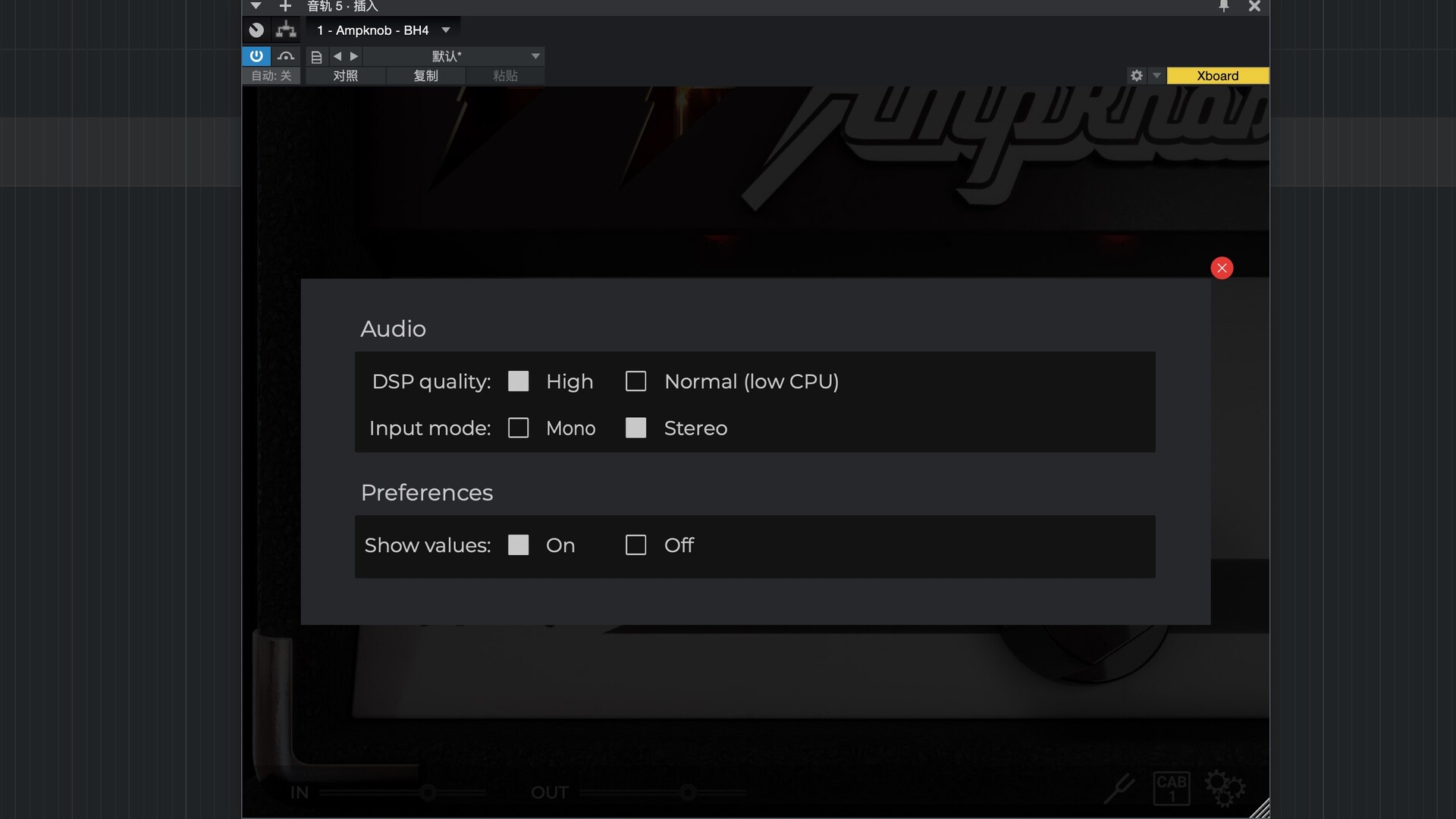
Task: Click the 对照 compare button
Action: [x=345, y=76]
